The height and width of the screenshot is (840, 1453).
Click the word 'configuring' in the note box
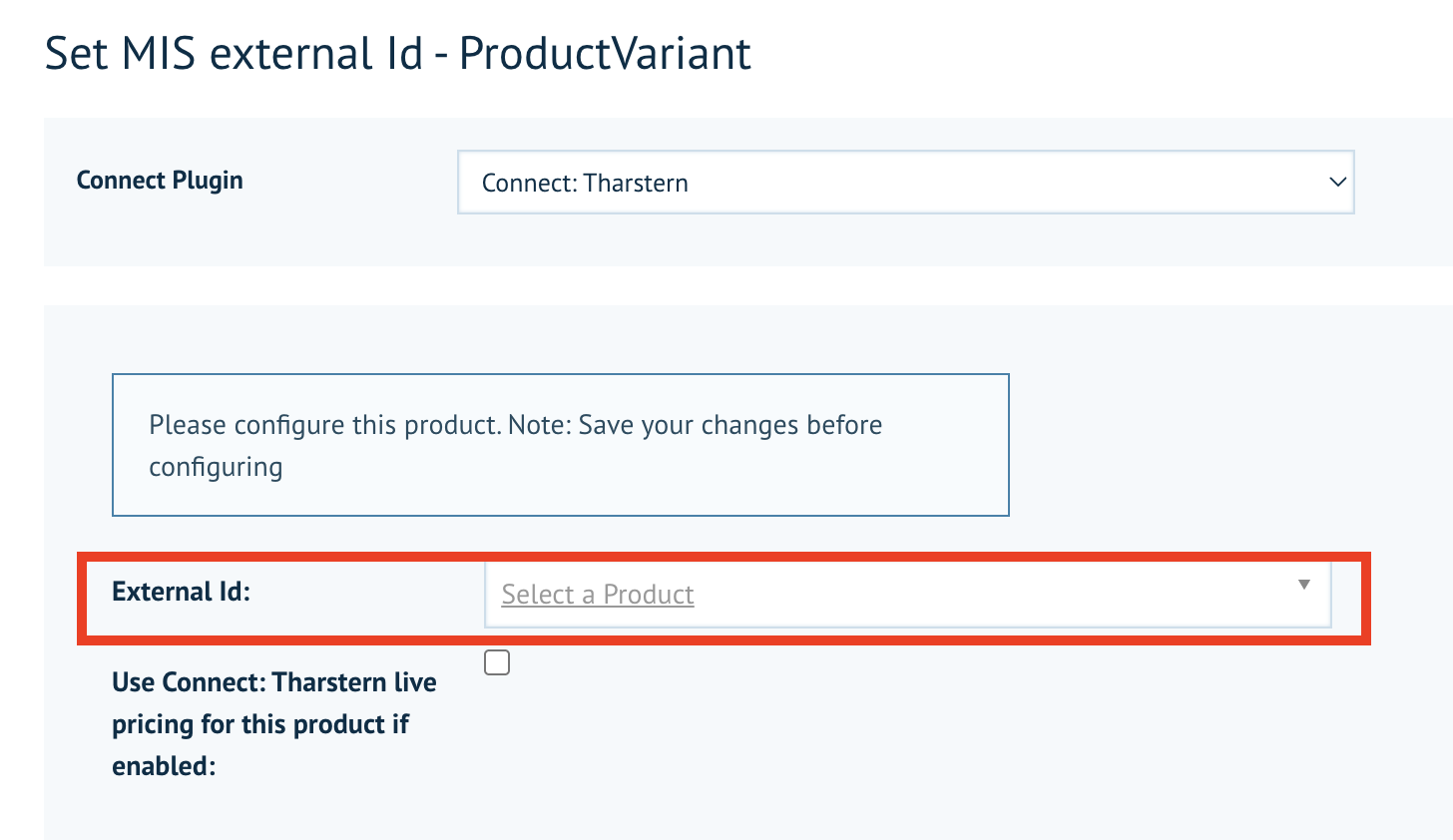click(x=216, y=467)
